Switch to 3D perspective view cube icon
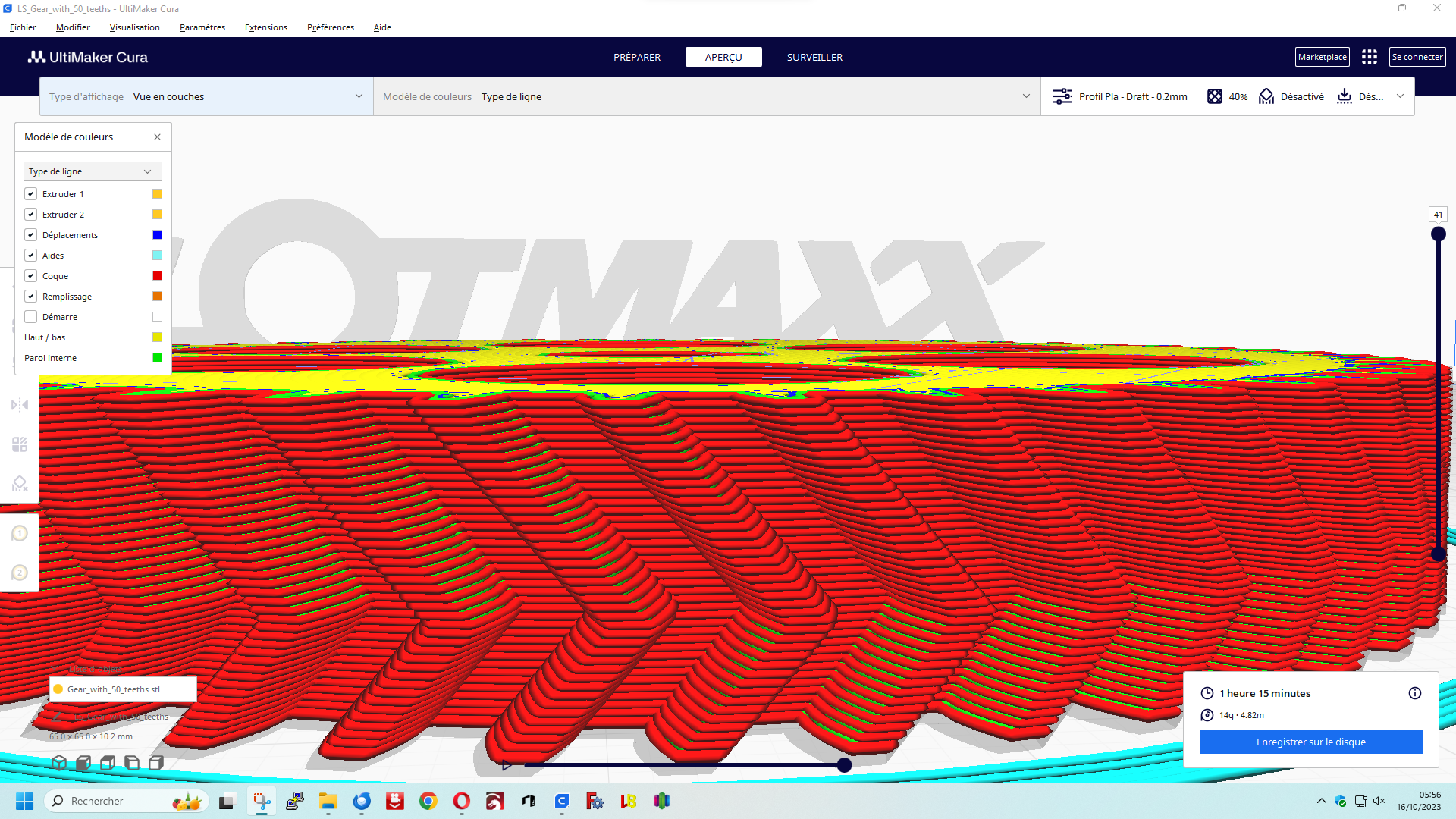Screen dimensions: 1456x819 [x=59, y=763]
